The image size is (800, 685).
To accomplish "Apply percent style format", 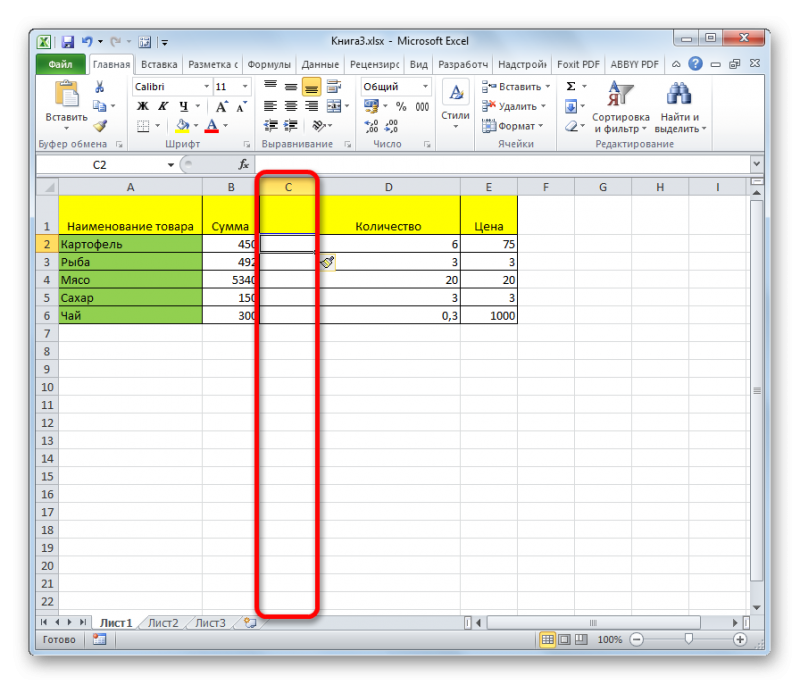I will pos(401,106).
